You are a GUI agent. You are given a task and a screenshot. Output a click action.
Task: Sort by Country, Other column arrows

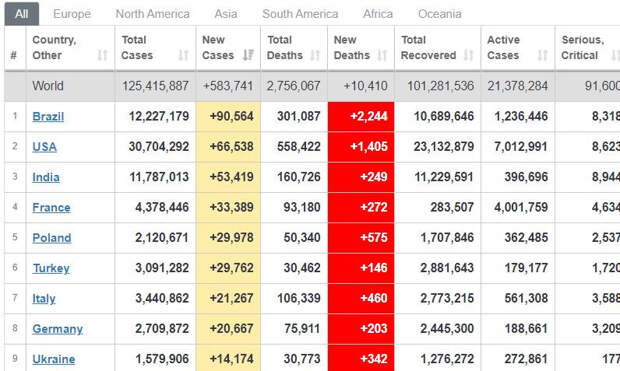(102, 55)
